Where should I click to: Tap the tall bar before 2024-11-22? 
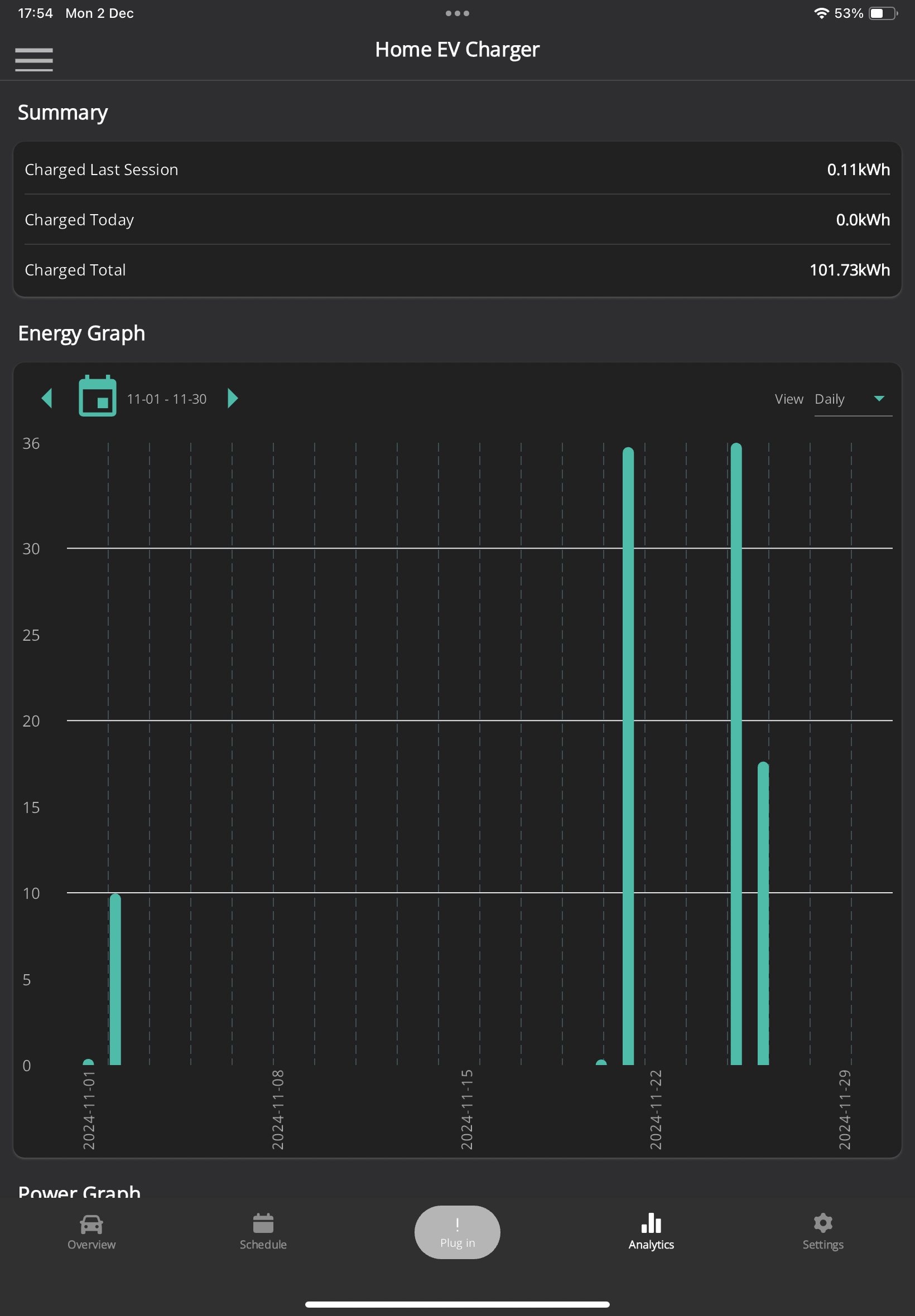click(628, 756)
